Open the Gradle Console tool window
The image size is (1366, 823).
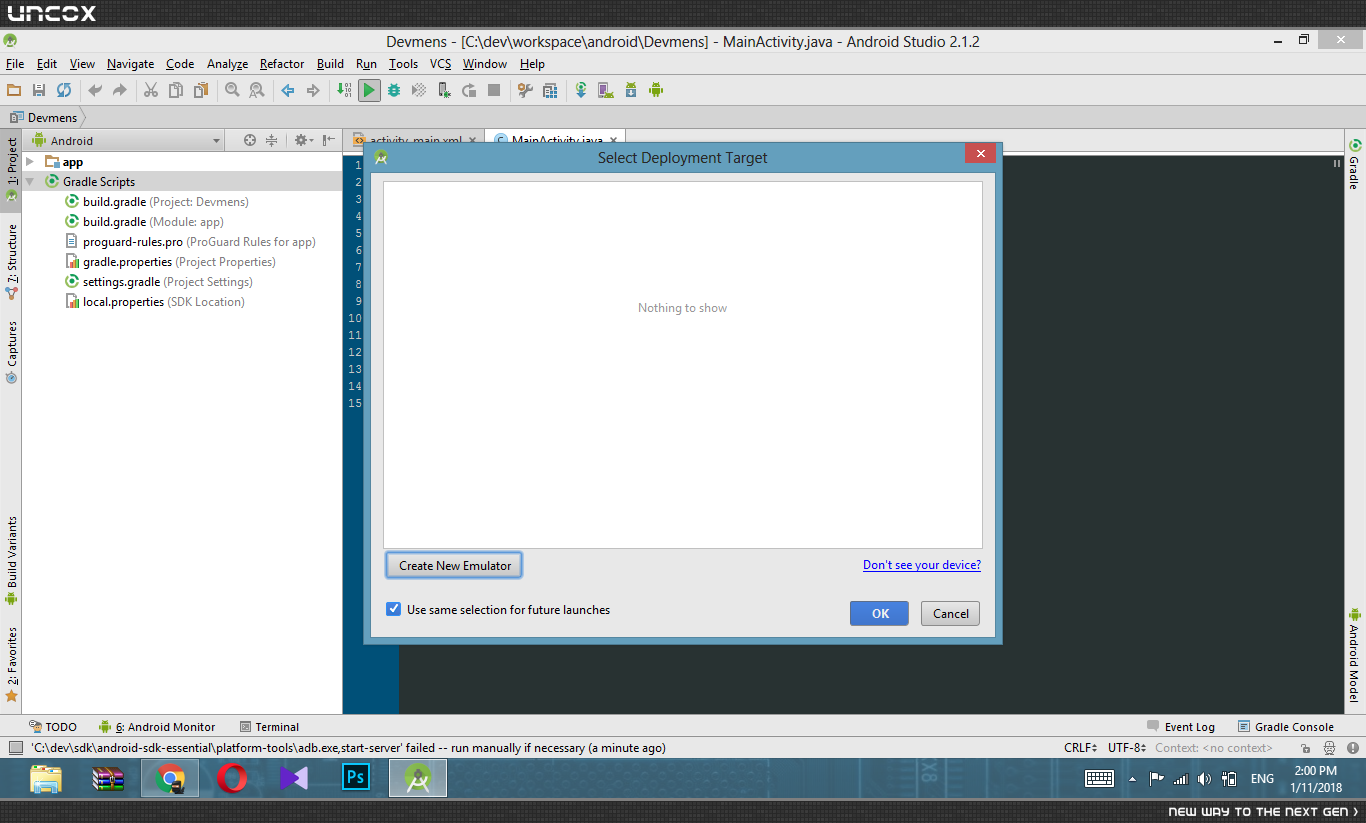pyautogui.click(x=1286, y=727)
